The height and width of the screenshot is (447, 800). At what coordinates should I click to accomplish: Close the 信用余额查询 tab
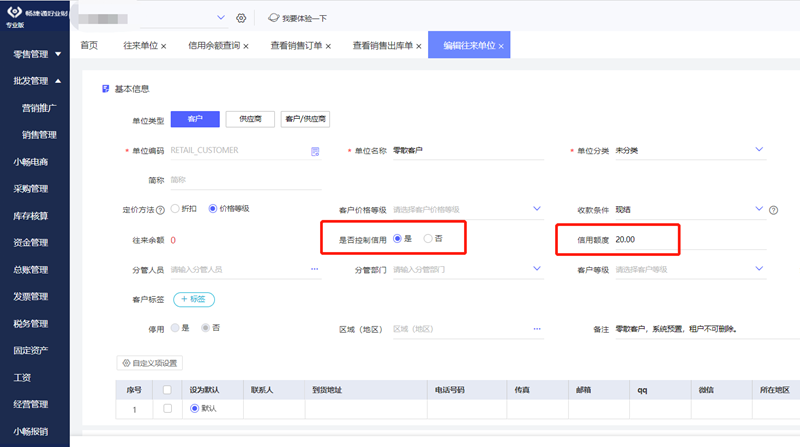coord(246,46)
